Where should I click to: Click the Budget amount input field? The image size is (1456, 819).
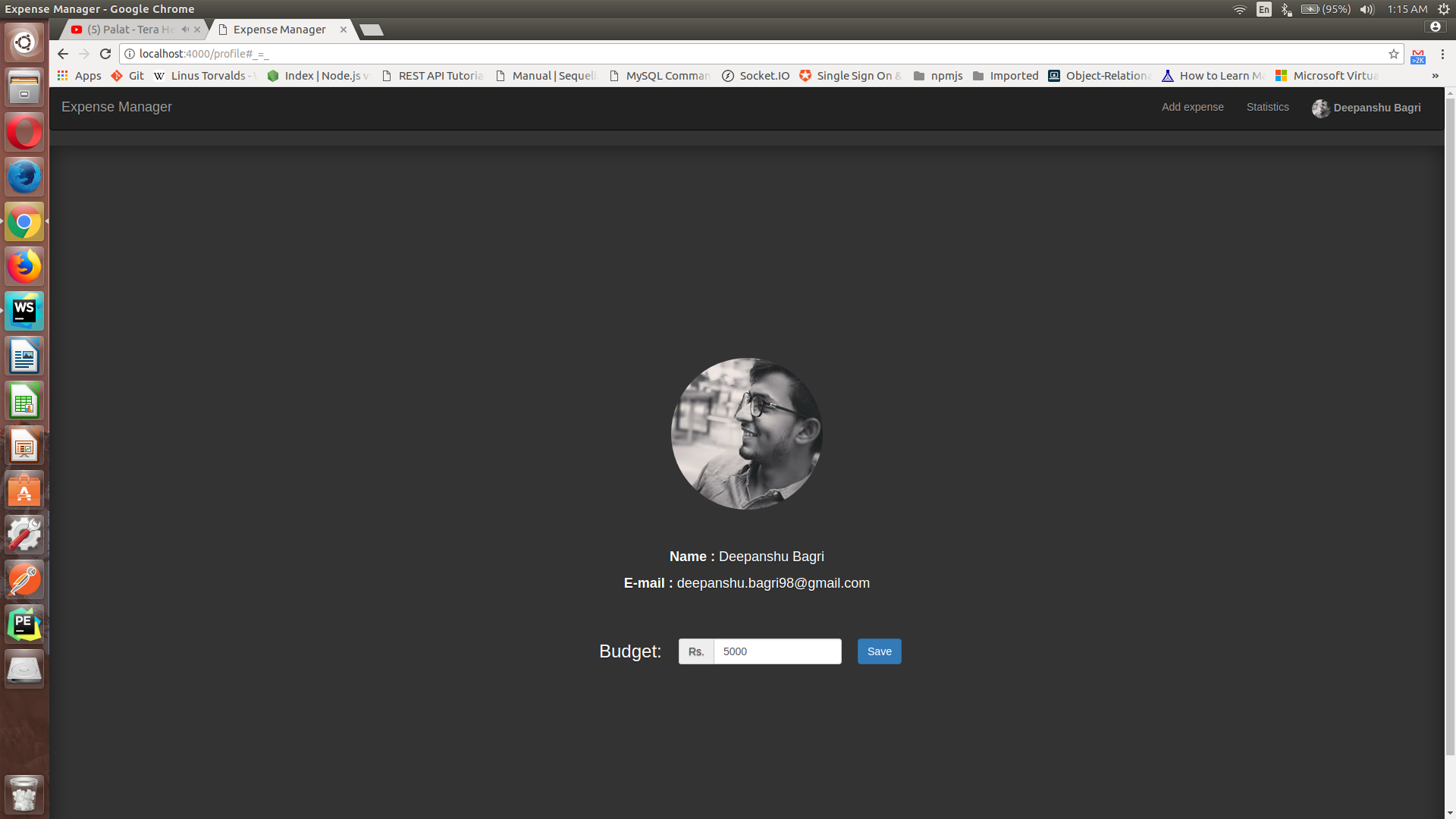pos(777,651)
